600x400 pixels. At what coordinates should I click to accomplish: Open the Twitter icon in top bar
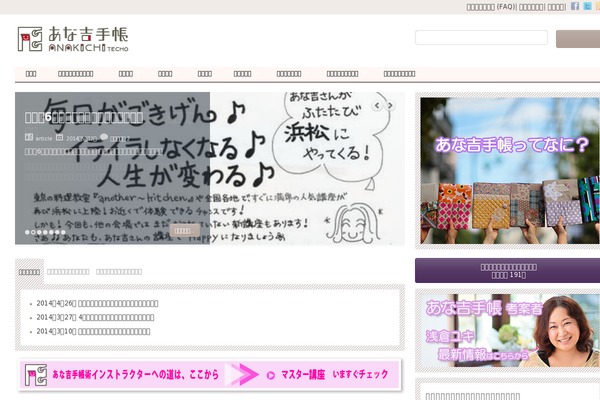pos(587,6)
